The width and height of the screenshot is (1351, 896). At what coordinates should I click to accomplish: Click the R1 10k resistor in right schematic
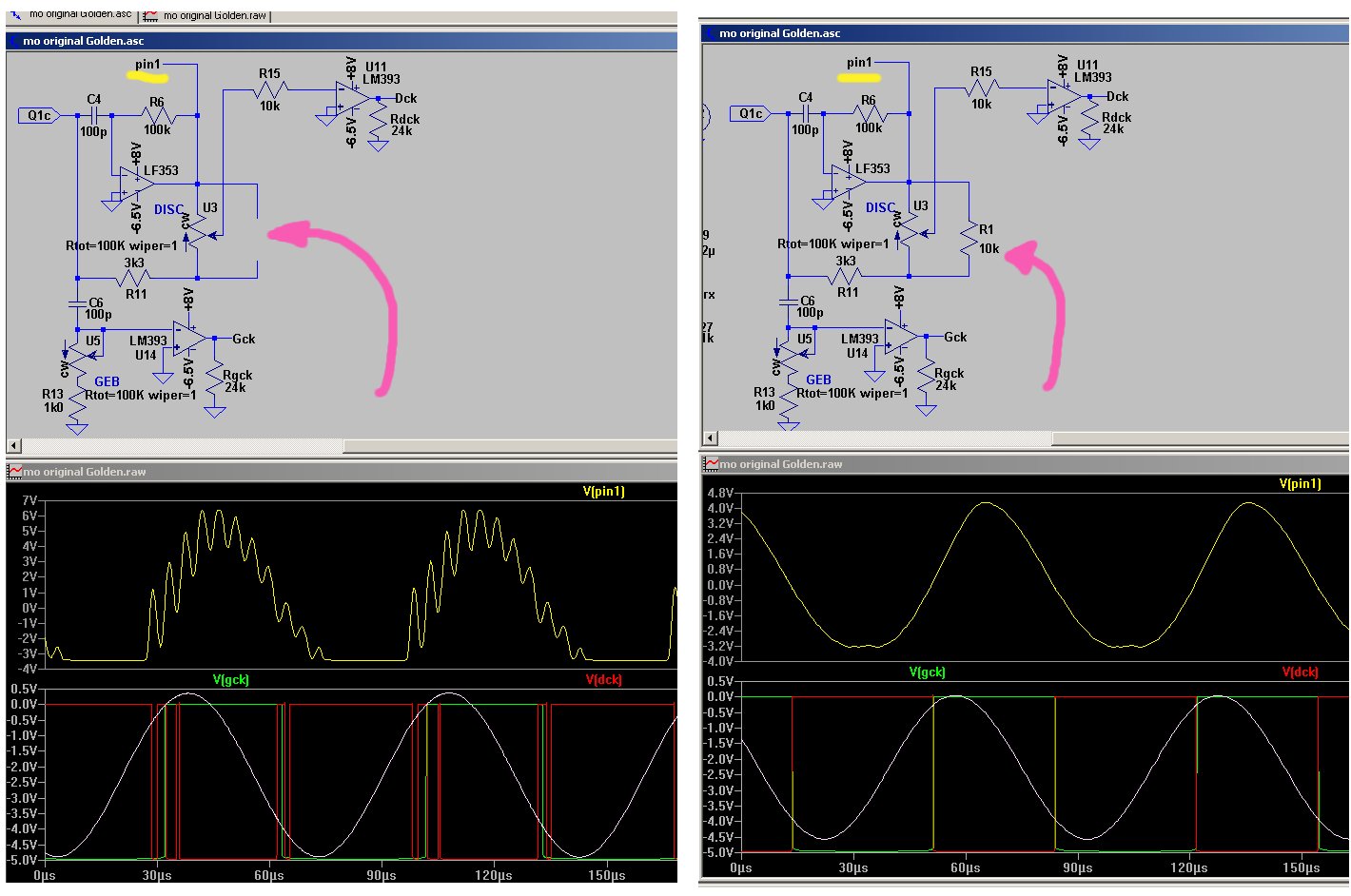click(x=969, y=238)
